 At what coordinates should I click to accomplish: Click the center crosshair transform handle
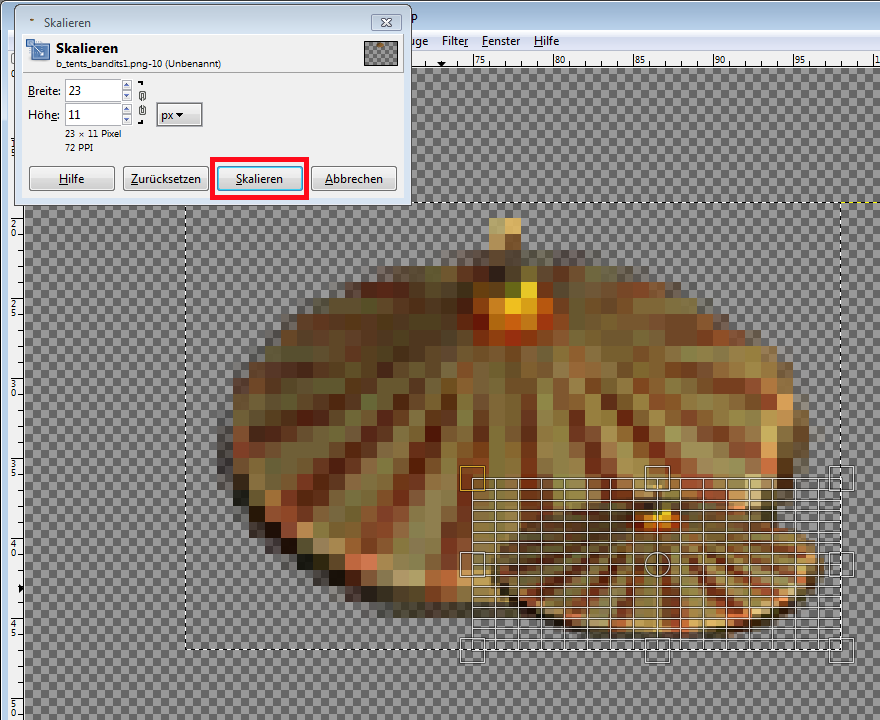click(657, 564)
